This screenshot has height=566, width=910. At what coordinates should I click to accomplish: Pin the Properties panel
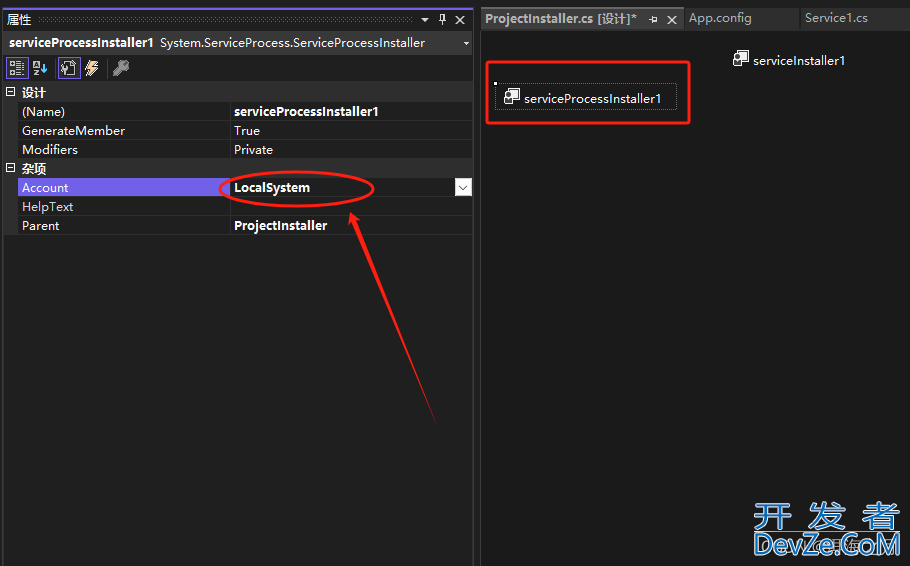tap(442, 20)
